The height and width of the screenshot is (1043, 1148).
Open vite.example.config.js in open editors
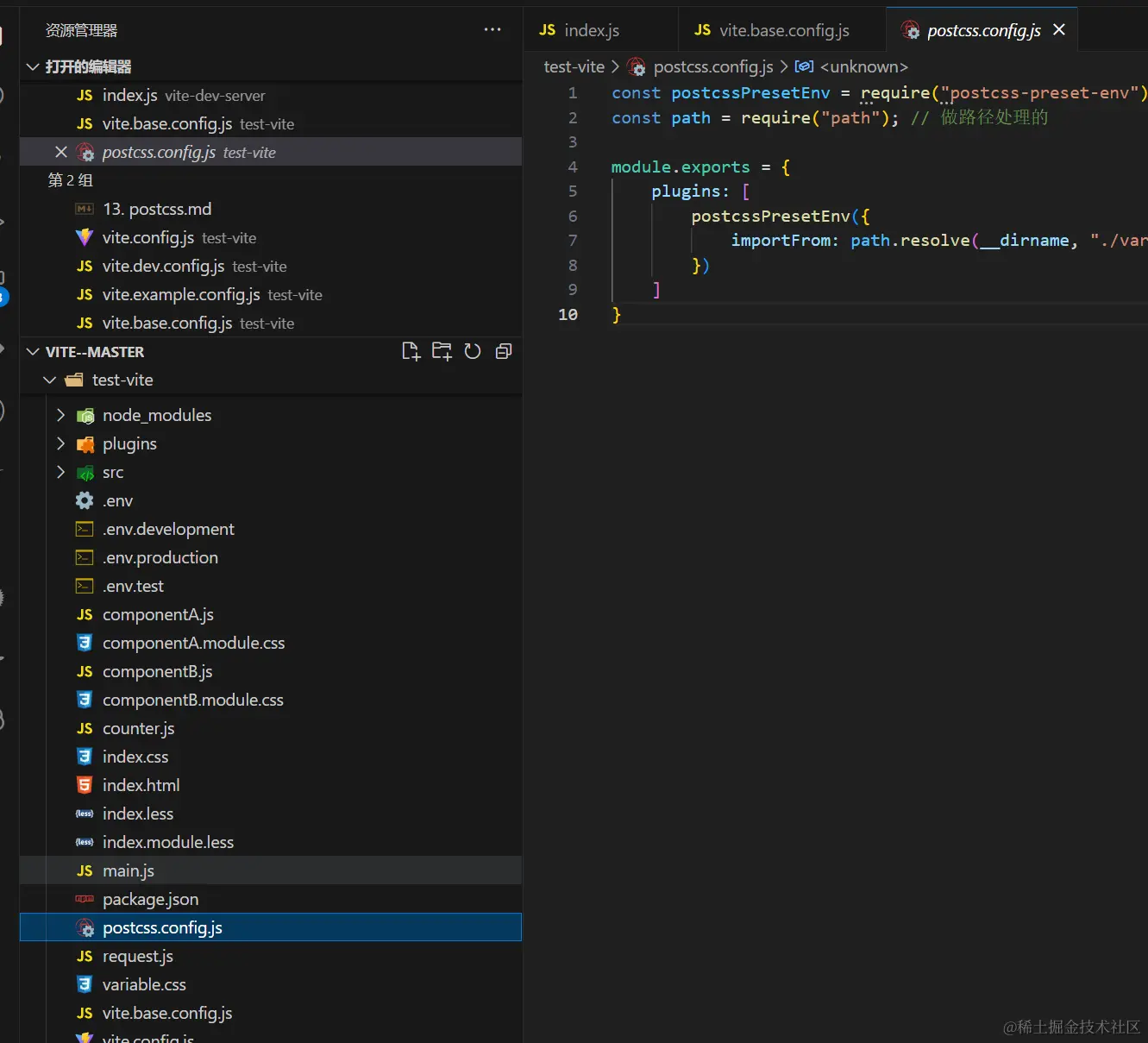tap(271, 294)
